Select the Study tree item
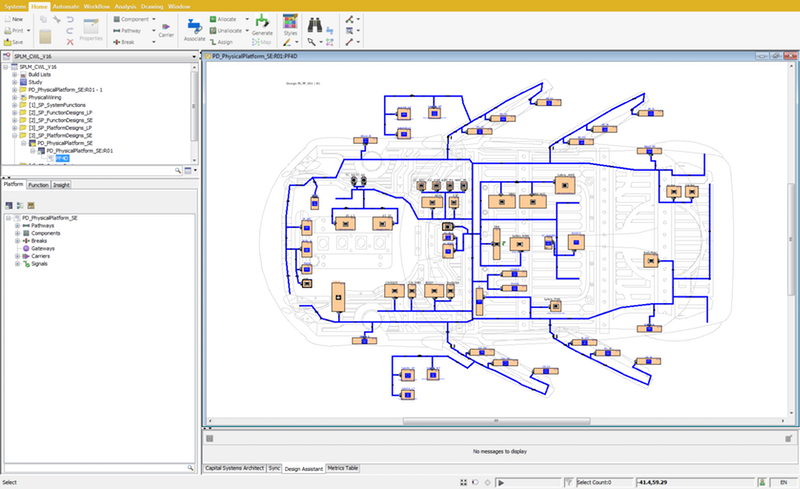Screen dimensions: 800x489 (35, 82)
